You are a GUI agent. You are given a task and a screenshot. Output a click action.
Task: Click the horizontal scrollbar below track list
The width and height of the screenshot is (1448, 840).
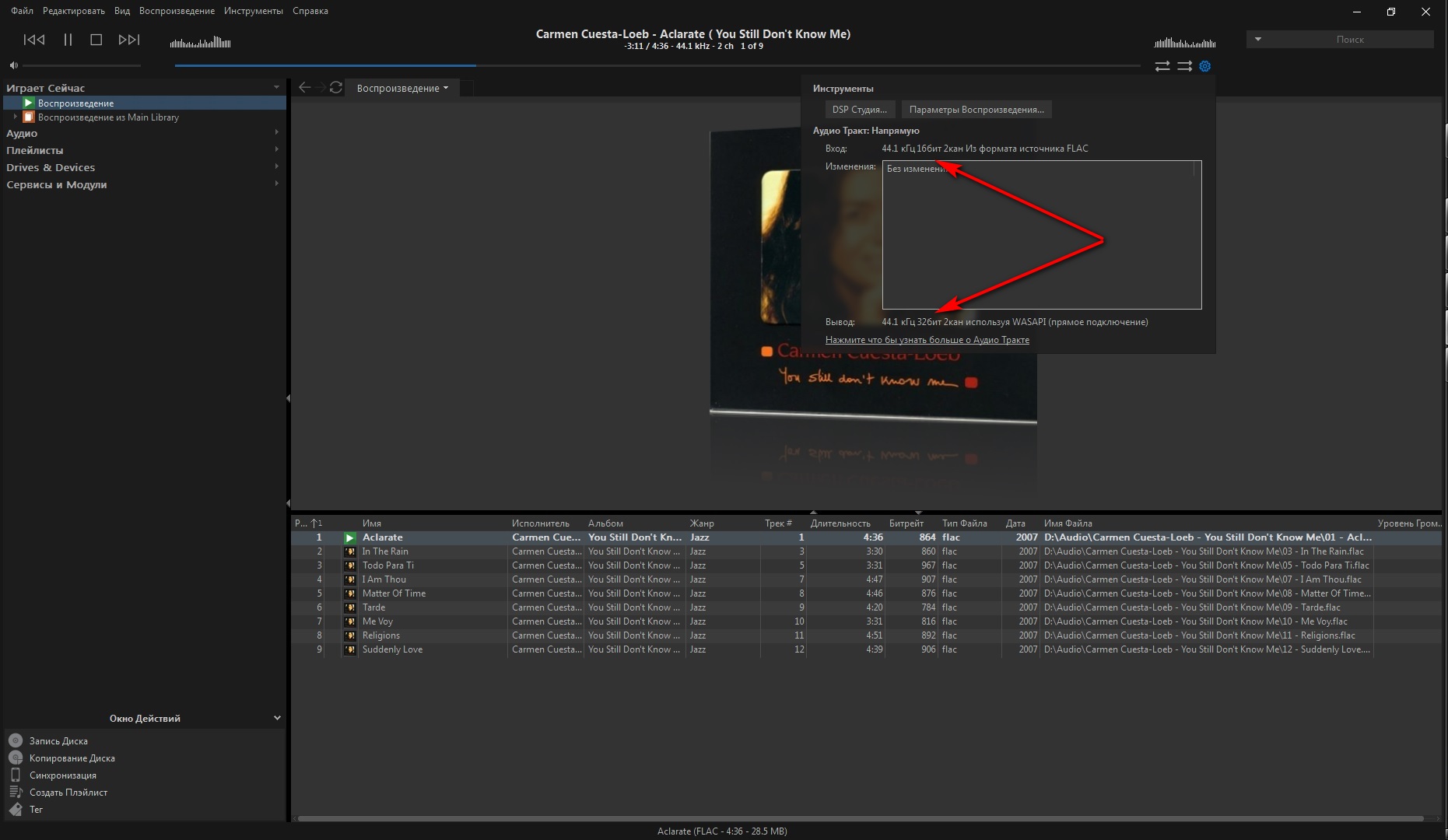click(x=861, y=818)
